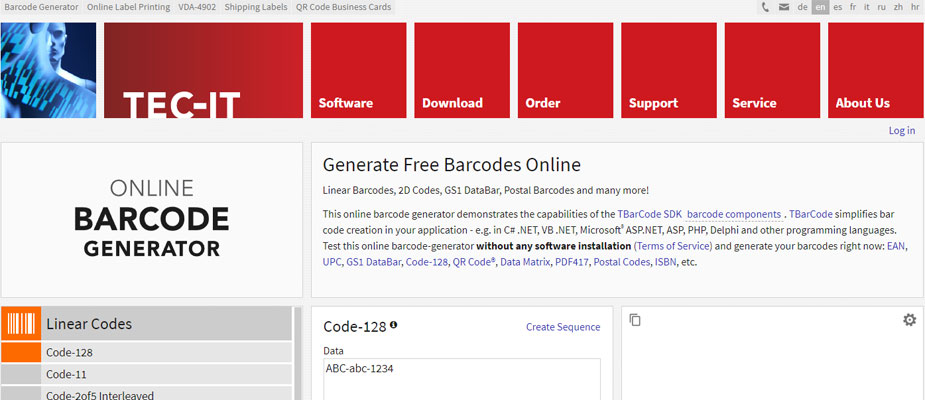
Task: Switch language to Spanish (es)
Action: pyautogui.click(x=837, y=7)
